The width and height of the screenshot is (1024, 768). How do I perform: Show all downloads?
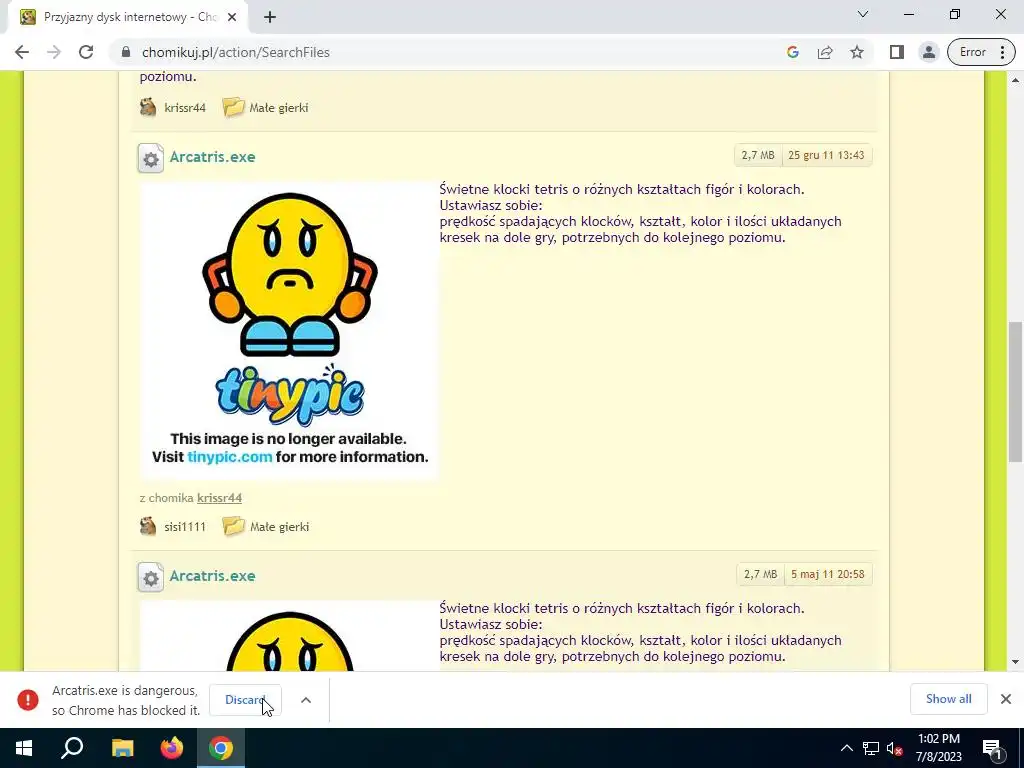click(948, 699)
